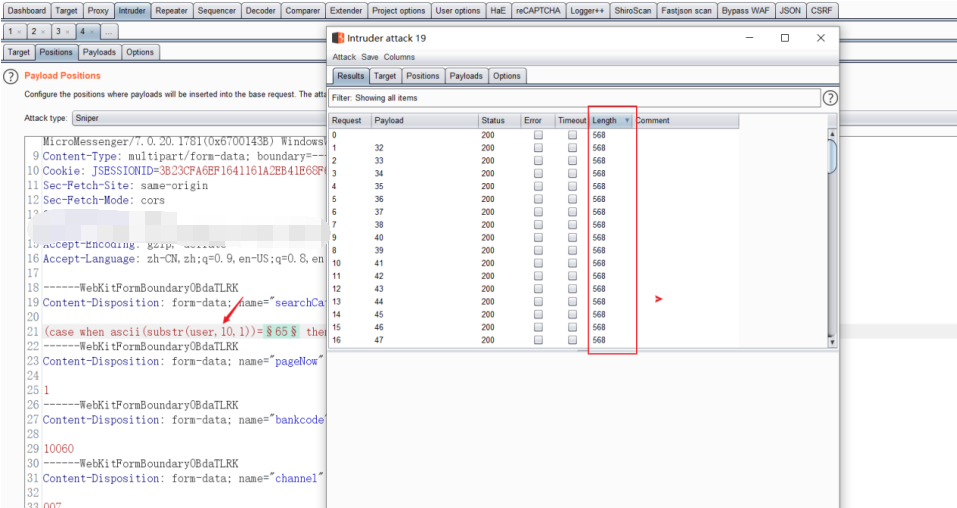Open the Bypass WAF tab
The width and height of the screenshot is (957, 508).
pyautogui.click(x=745, y=10)
